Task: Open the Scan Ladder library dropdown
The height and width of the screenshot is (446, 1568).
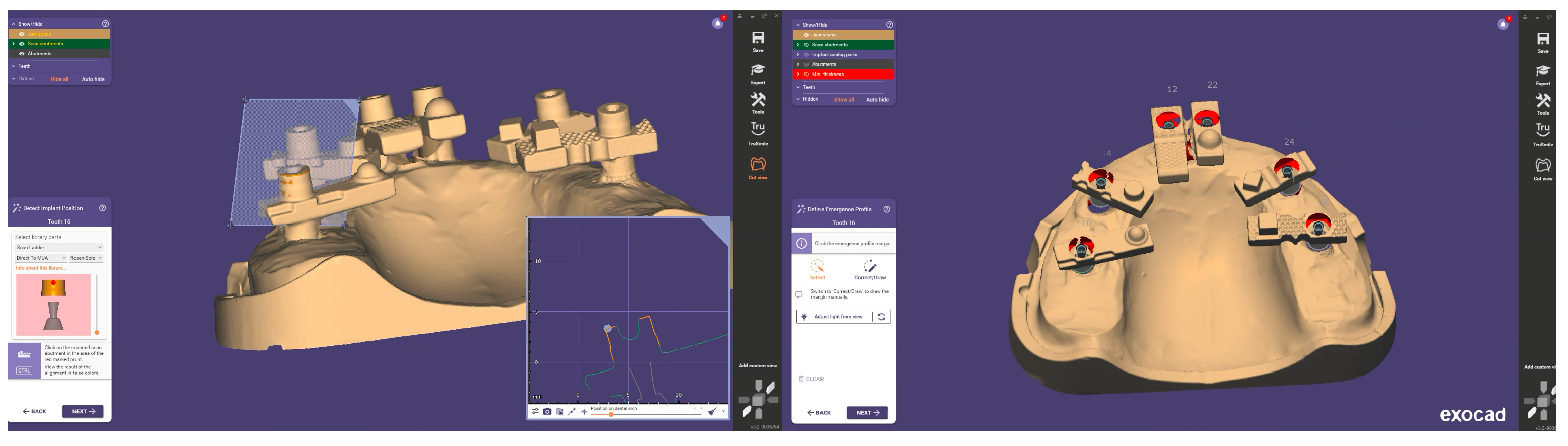Action: coord(59,248)
